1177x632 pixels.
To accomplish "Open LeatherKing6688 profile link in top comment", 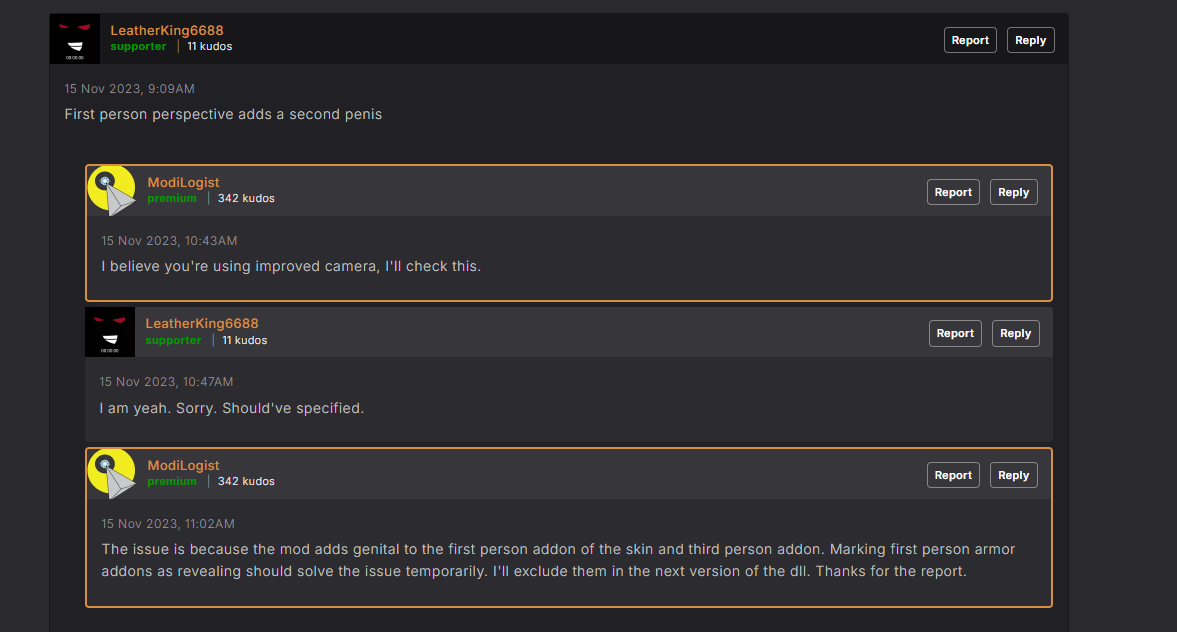I will click(x=167, y=30).
